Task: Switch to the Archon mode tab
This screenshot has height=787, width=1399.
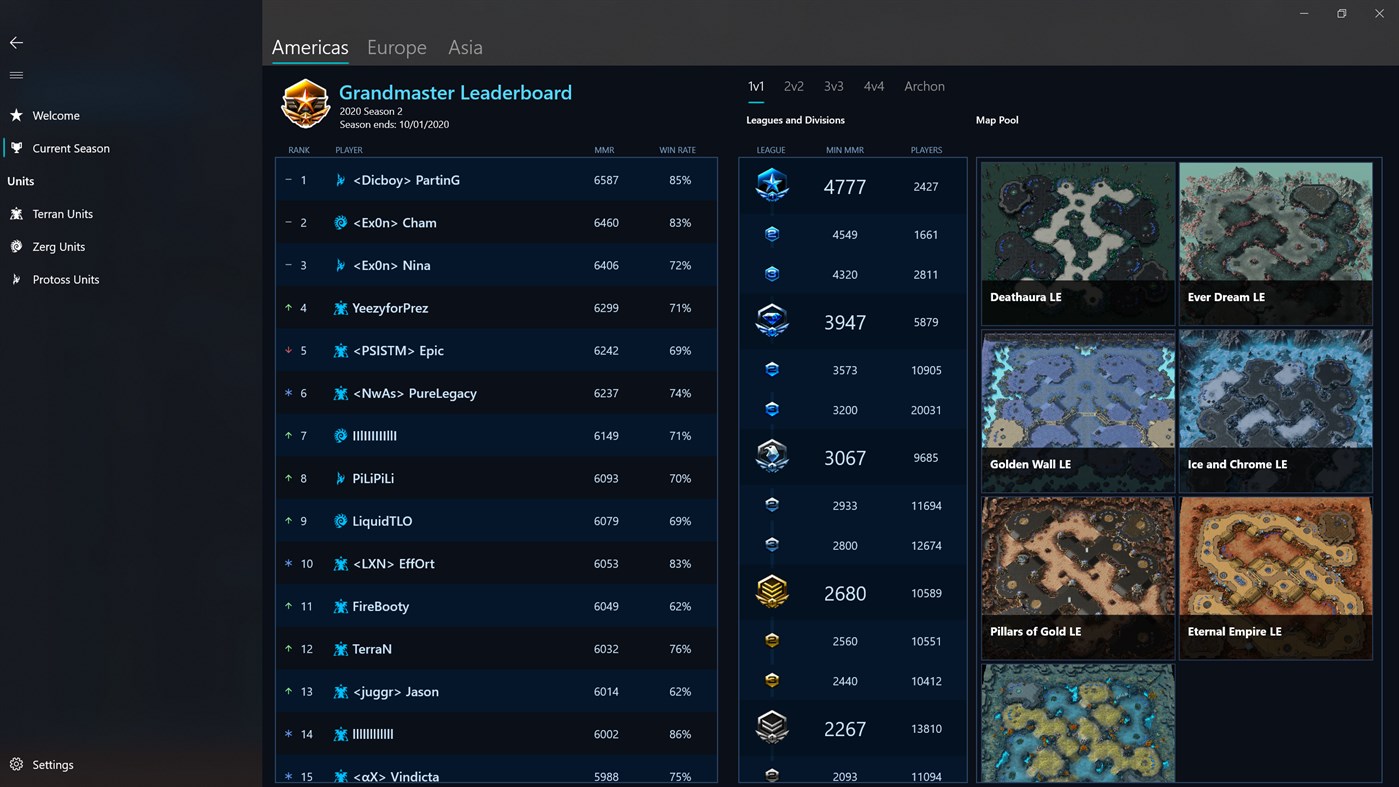Action: pos(924,86)
